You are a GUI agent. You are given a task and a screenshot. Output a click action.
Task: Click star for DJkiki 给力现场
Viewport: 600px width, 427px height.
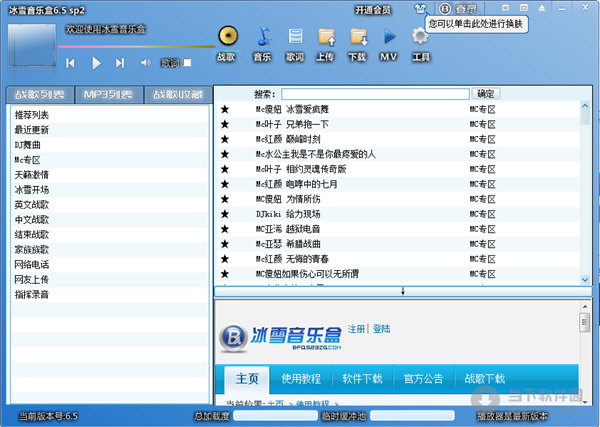(225, 214)
